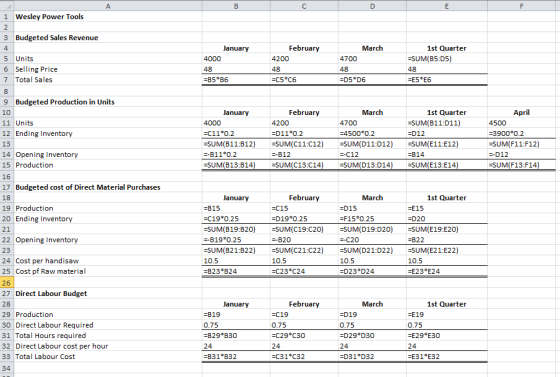Select column A header
The height and width of the screenshot is (377, 560).
point(108,6)
